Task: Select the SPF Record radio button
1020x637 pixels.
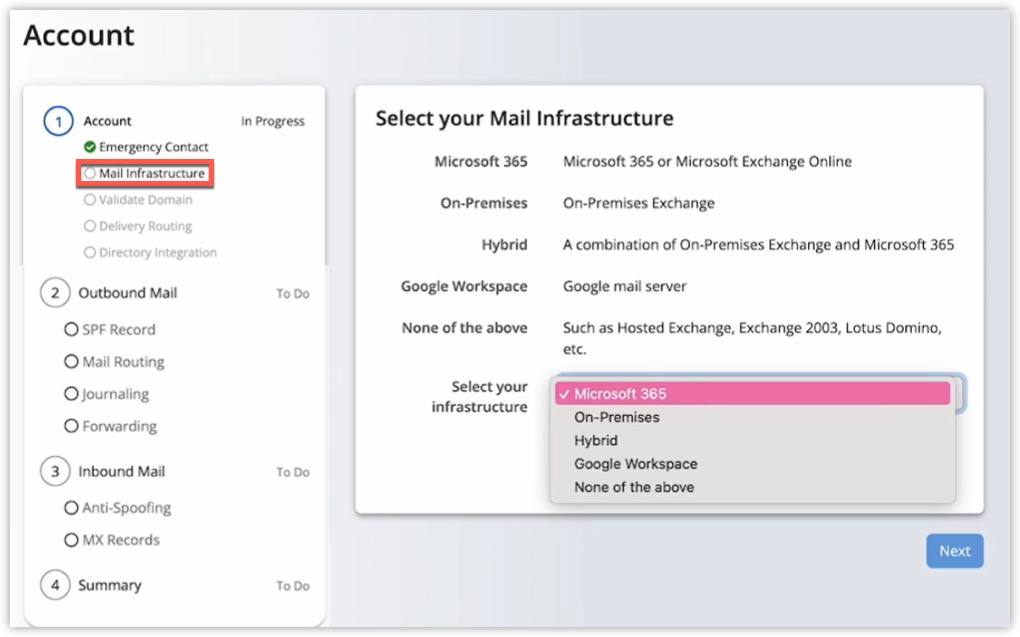Action: click(71, 329)
